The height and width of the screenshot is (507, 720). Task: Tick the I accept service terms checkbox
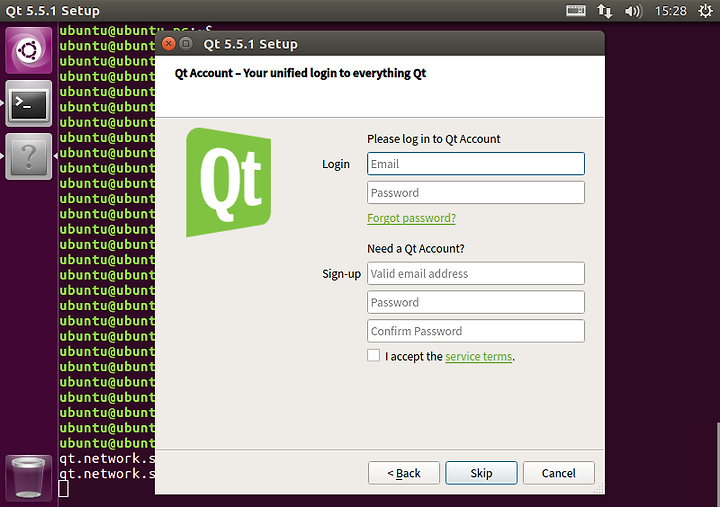coord(373,355)
